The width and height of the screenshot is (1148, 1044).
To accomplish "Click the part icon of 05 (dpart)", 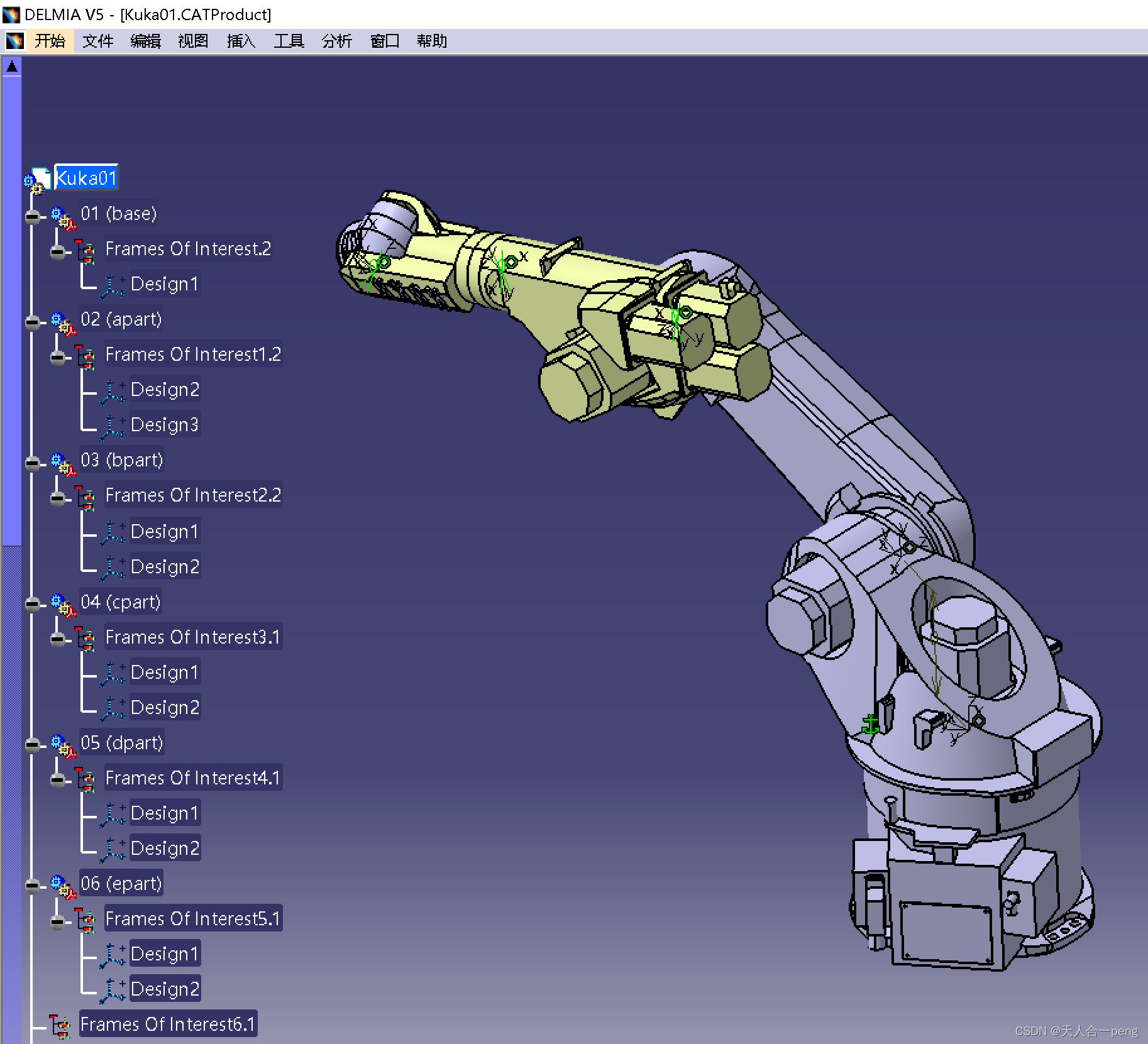I will [x=63, y=746].
